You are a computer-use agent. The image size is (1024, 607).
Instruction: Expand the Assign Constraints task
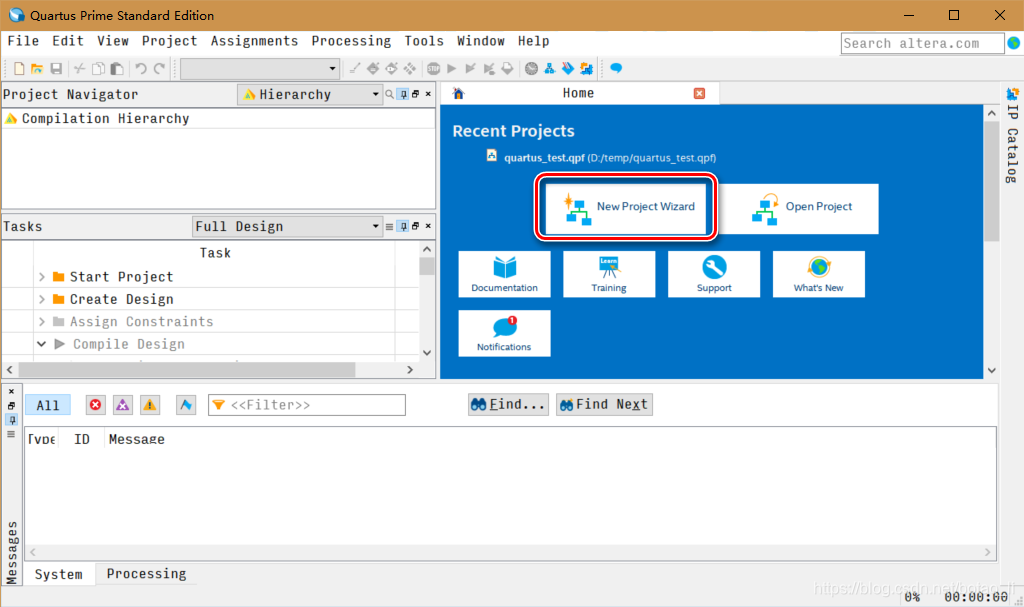[42, 321]
